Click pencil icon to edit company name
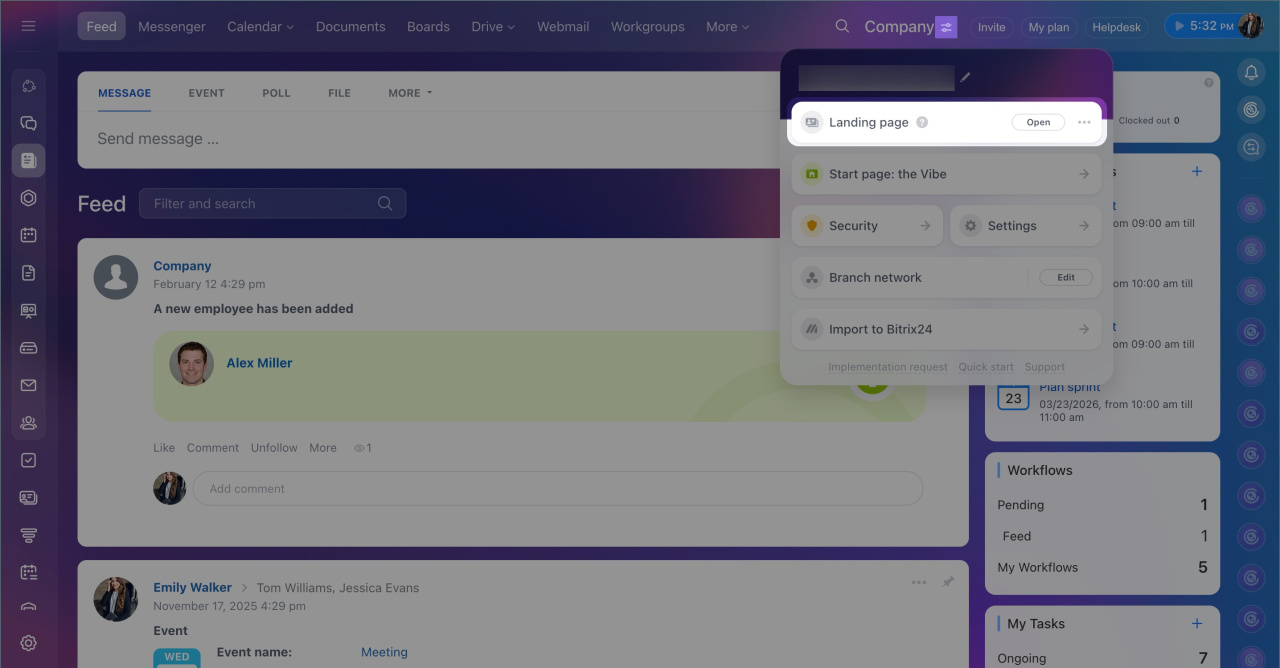This screenshot has width=1280, height=668. (965, 77)
